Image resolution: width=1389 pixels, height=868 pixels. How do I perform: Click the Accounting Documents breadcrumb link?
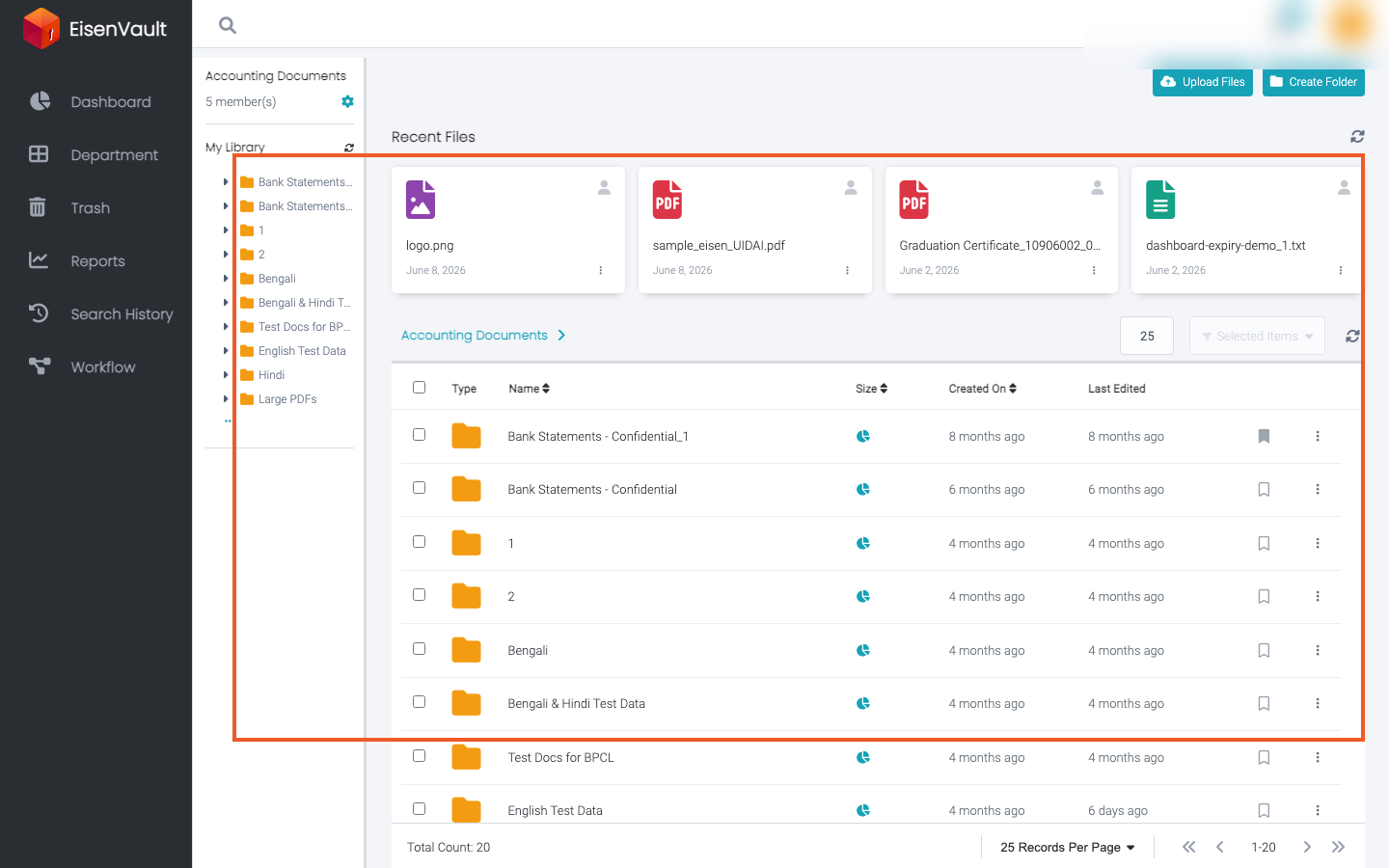tap(475, 336)
